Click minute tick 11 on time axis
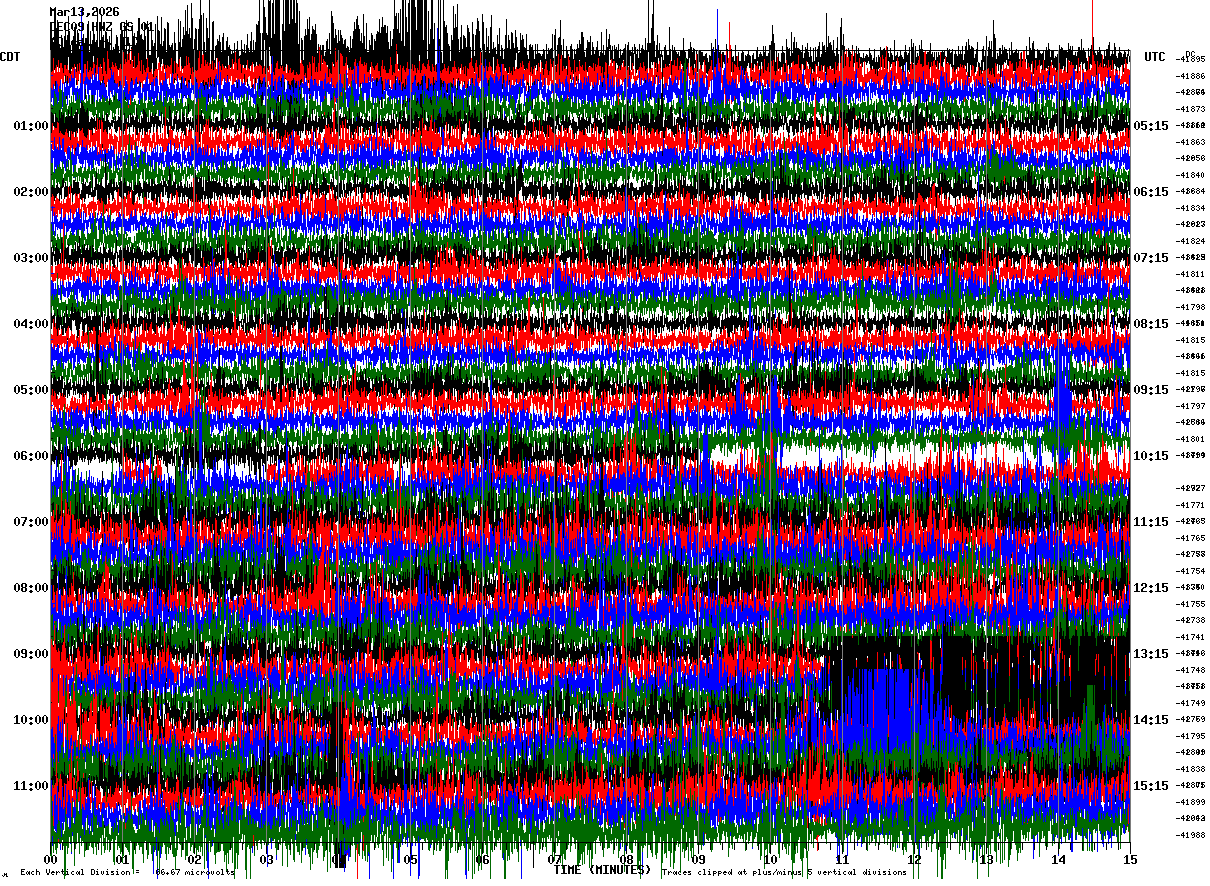The image size is (1210, 886). click(x=843, y=859)
